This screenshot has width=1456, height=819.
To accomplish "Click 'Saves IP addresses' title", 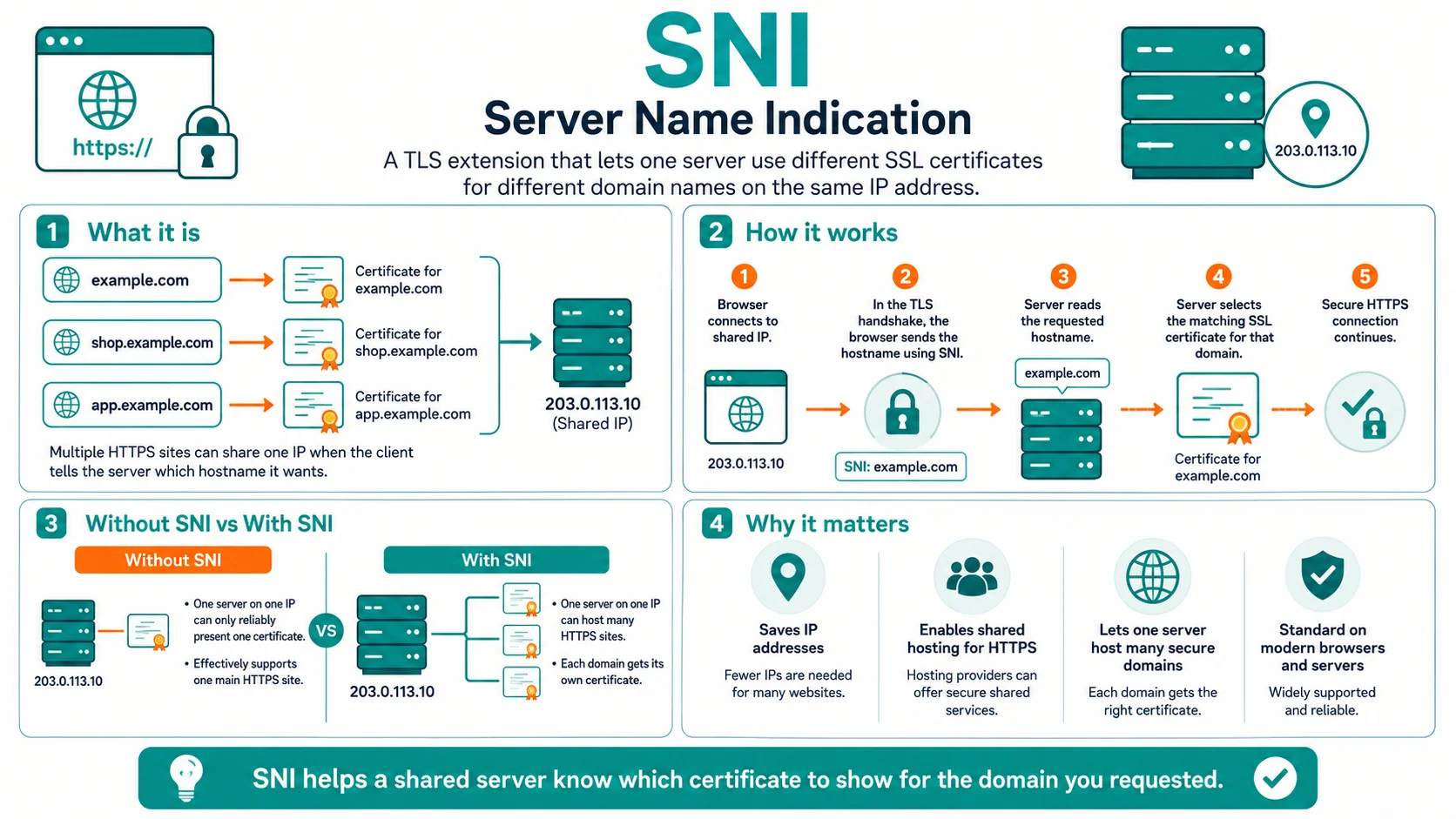I will (788, 639).
